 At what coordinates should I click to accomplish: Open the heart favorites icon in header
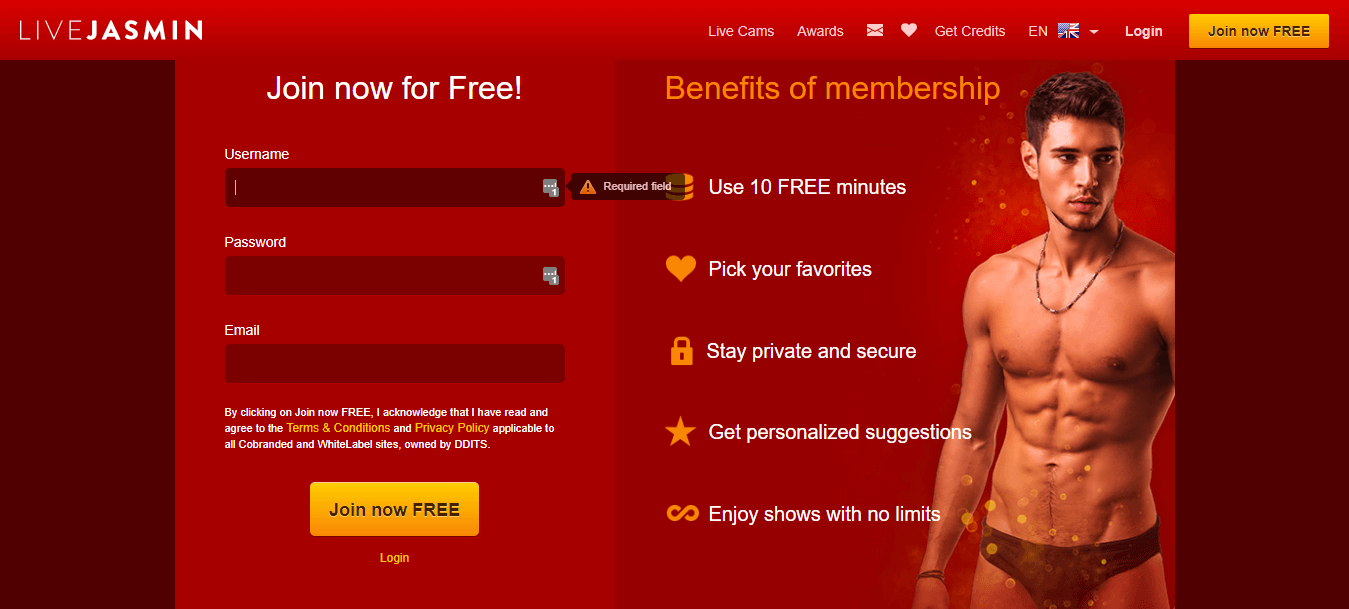[x=908, y=31]
